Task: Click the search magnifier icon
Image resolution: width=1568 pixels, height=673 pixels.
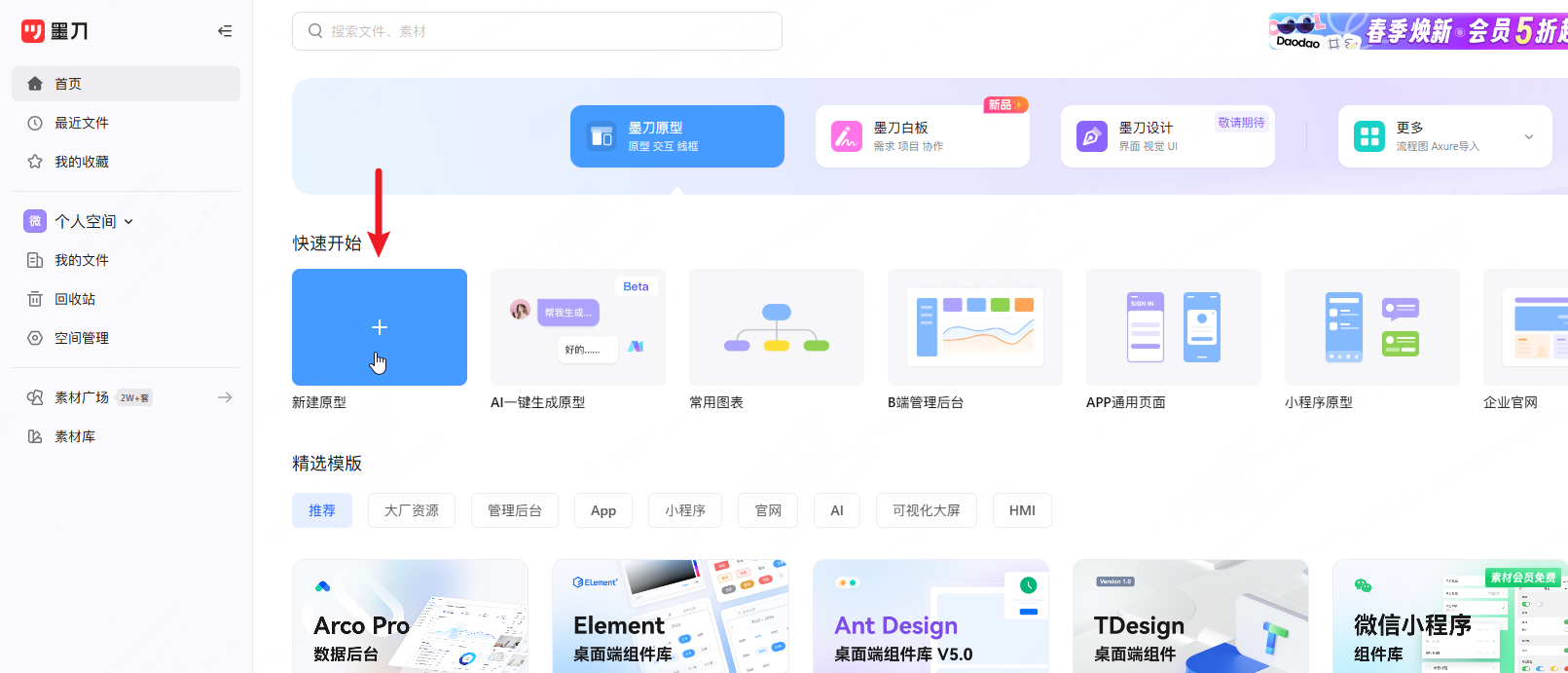Action: tap(315, 31)
